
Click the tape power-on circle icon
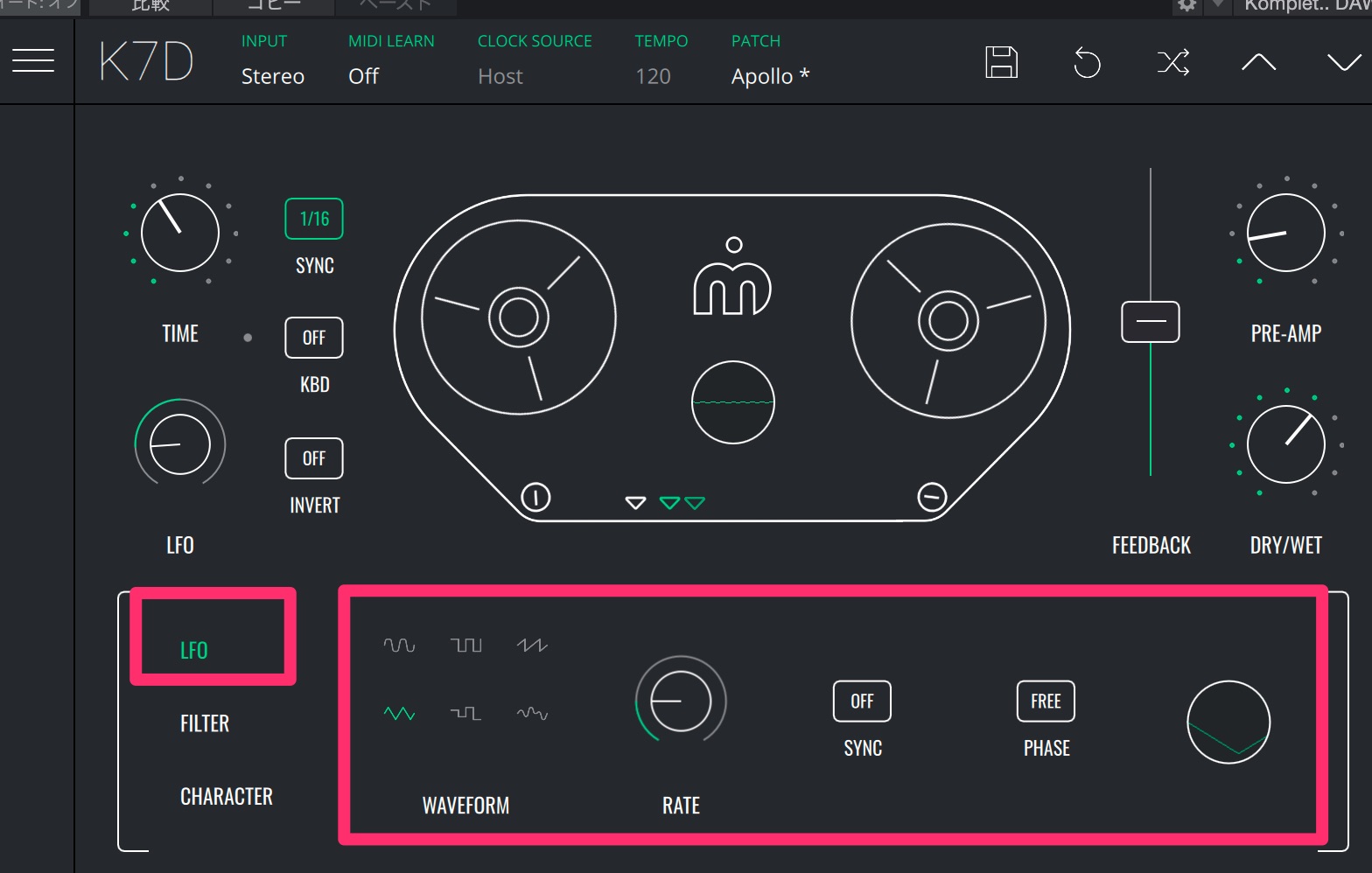pyautogui.click(x=535, y=498)
